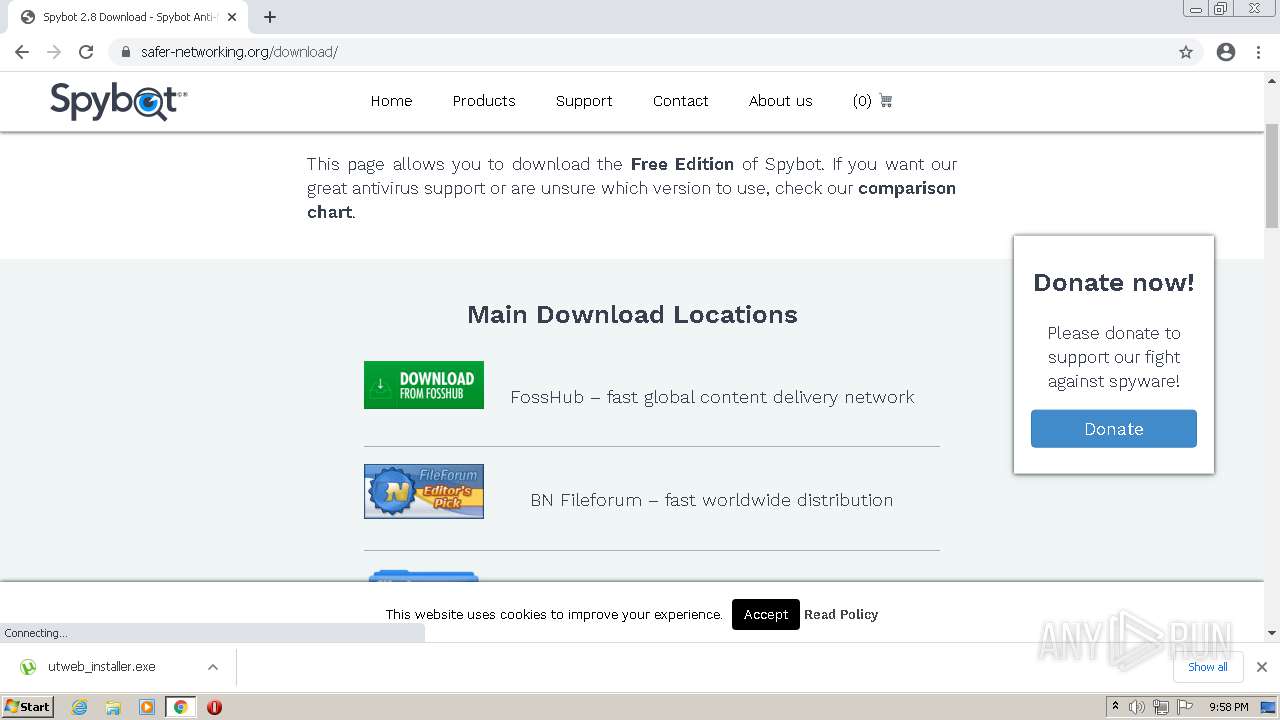The height and width of the screenshot is (720, 1280).
Task: Open the shopping cart icon
Action: pos(885,101)
